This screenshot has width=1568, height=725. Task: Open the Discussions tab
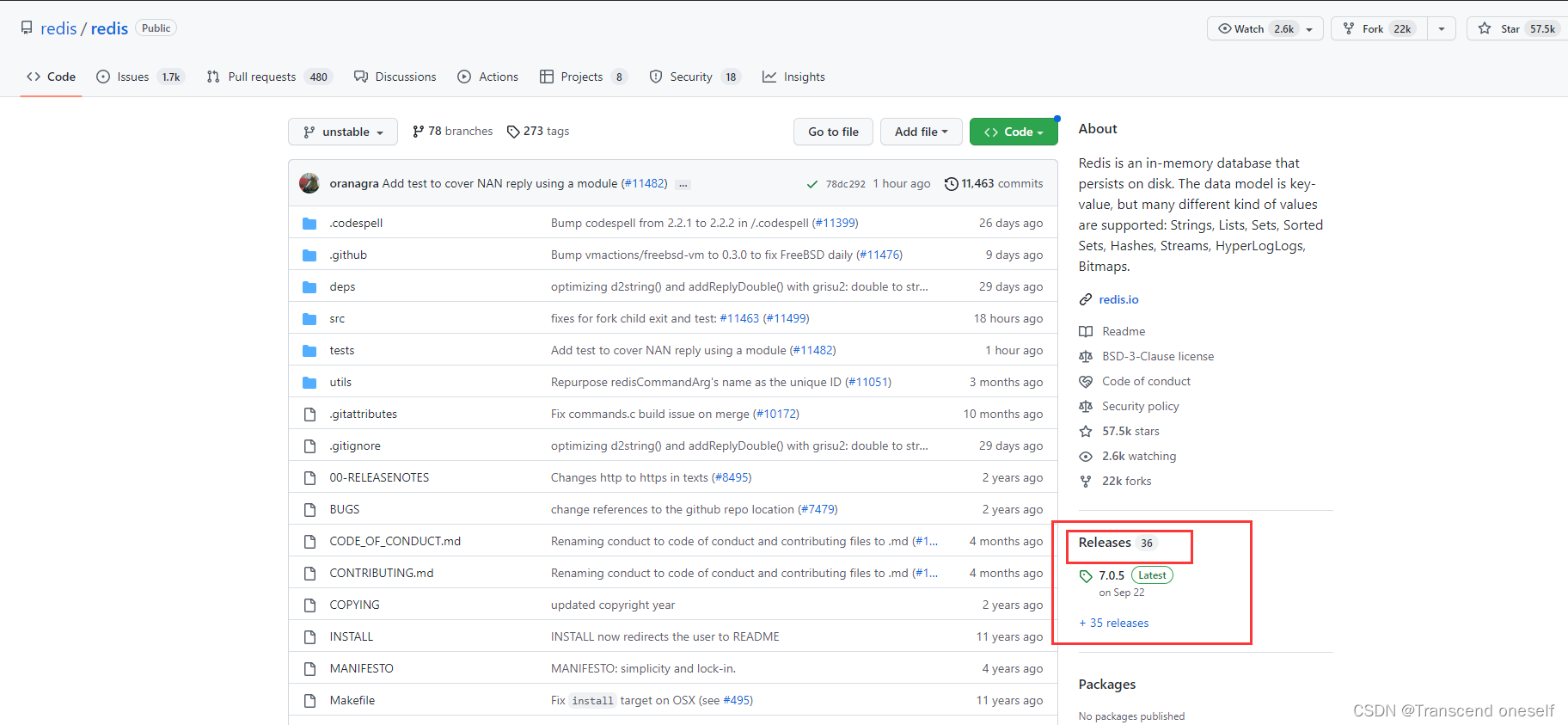tap(395, 77)
